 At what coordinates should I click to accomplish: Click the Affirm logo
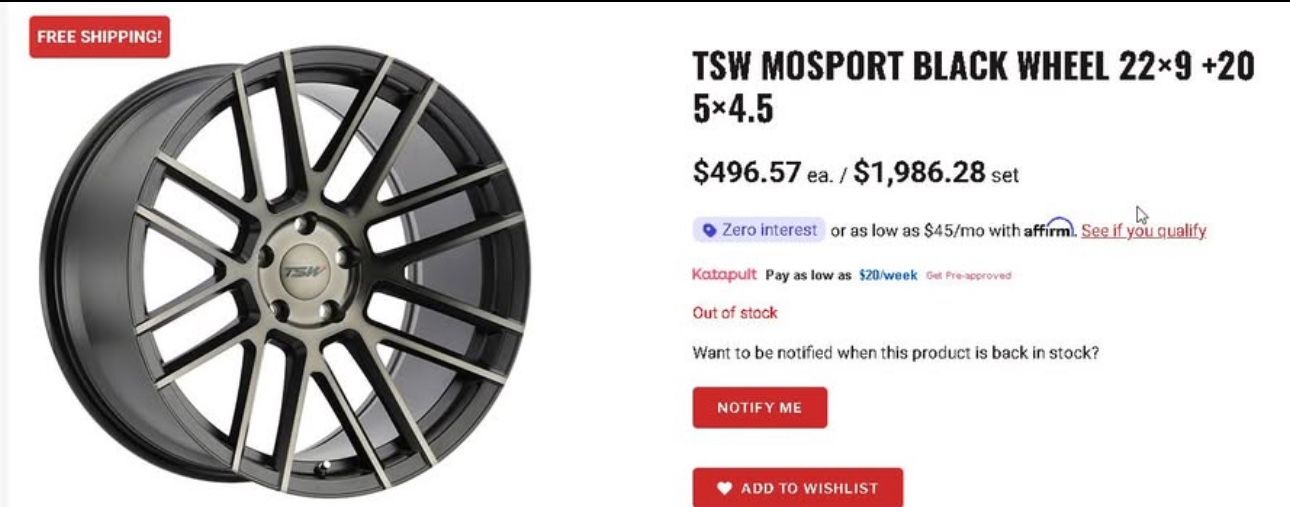[1049, 230]
